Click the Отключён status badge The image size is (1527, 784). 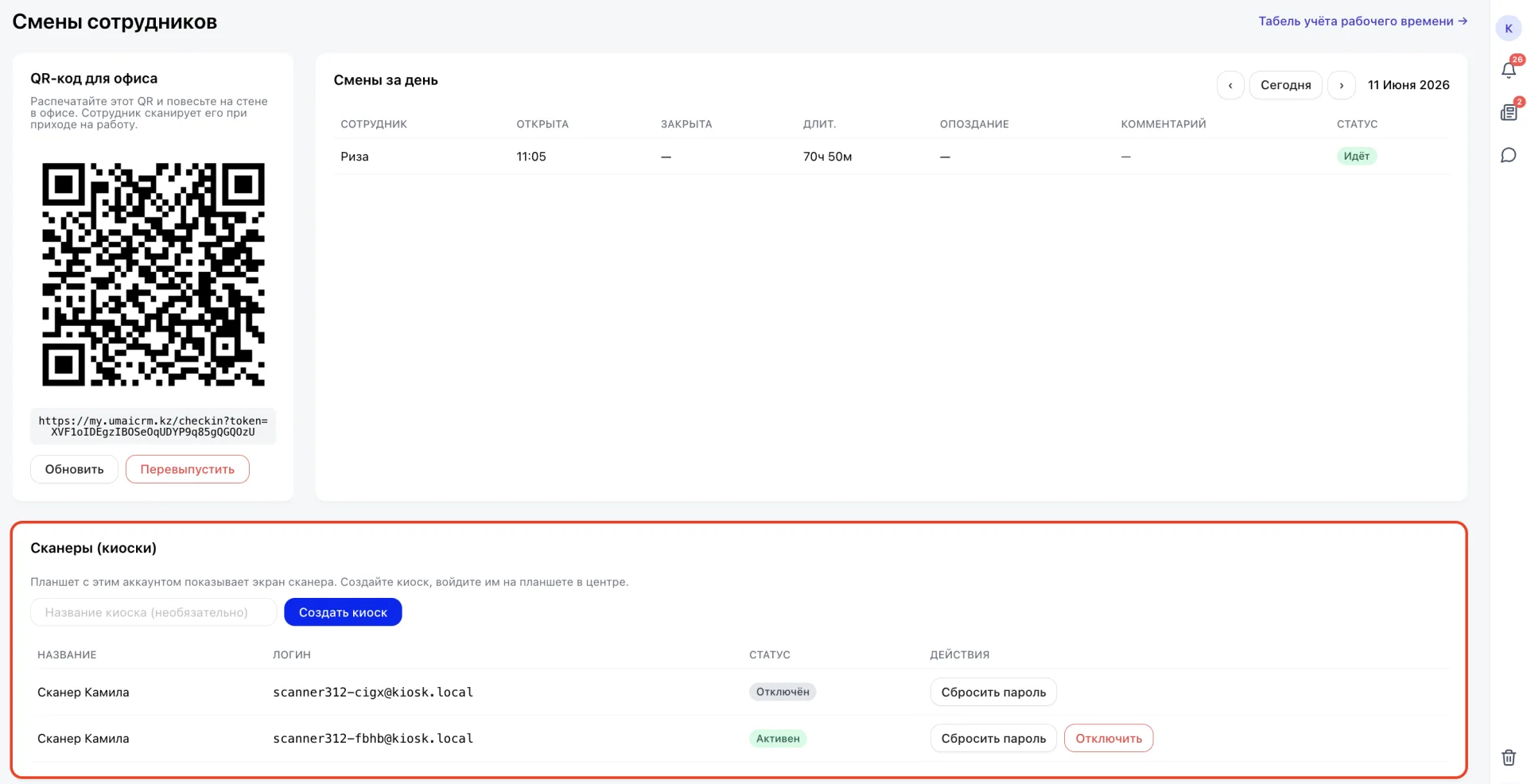783,692
